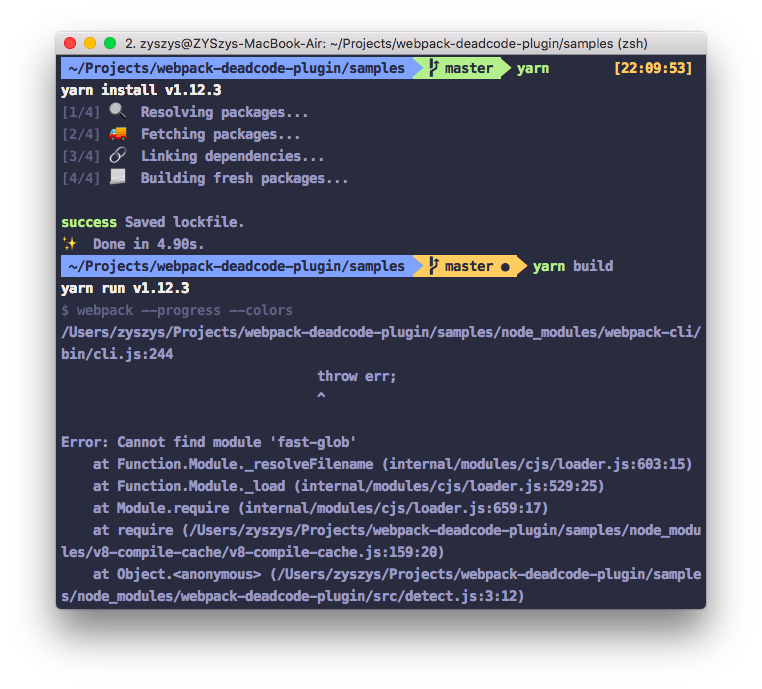Click the green zoom window button
This screenshot has width=762, height=689.
tap(110, 43)
